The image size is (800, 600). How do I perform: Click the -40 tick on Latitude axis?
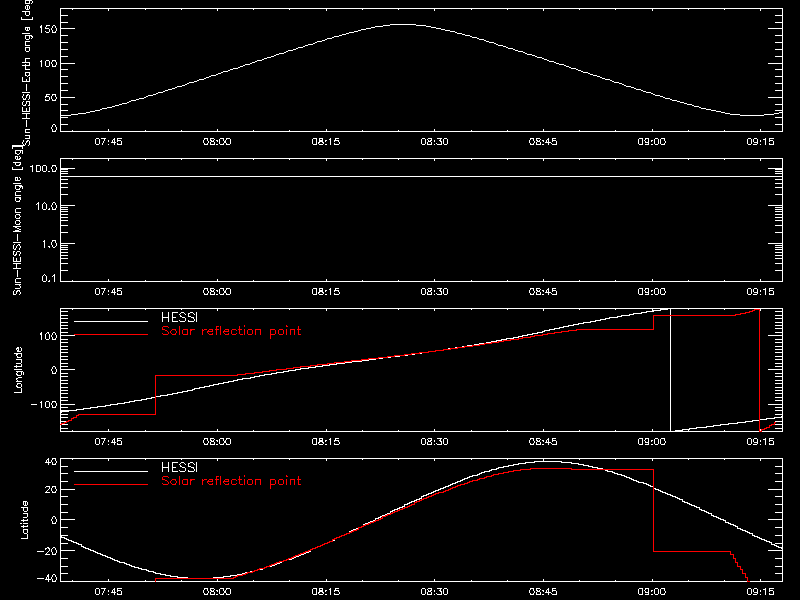[47, 579]
